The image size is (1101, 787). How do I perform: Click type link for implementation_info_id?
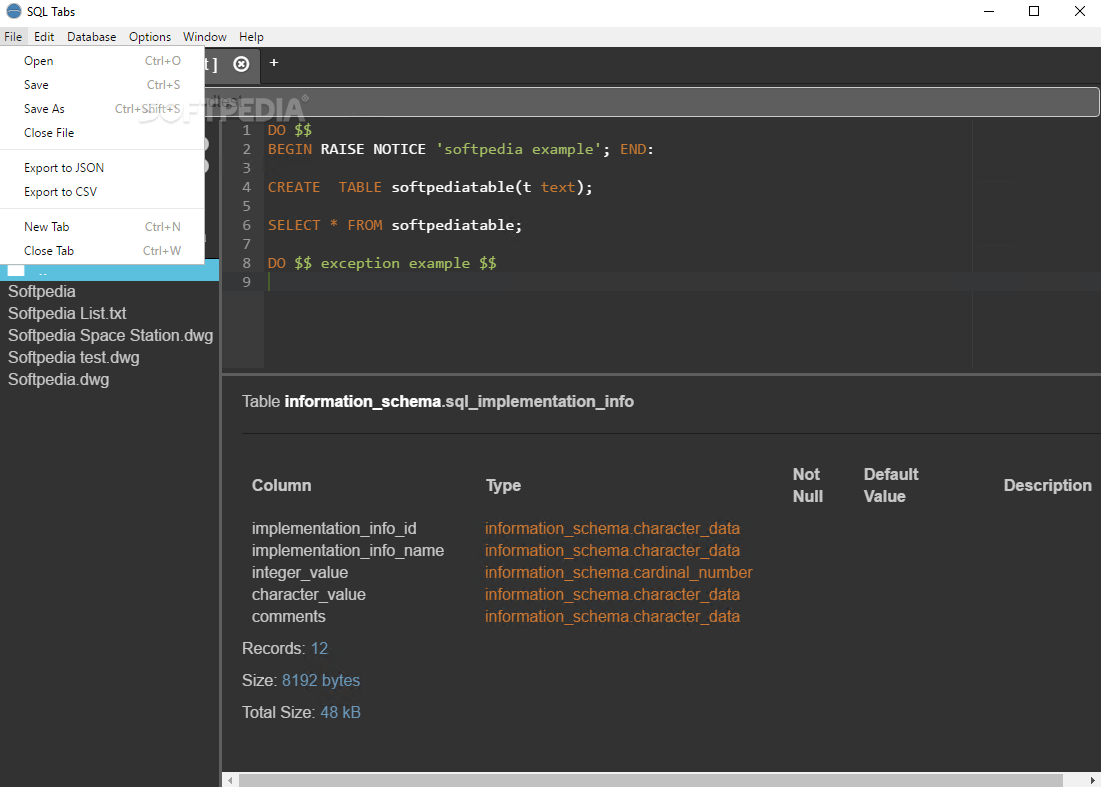coord(612,529)
